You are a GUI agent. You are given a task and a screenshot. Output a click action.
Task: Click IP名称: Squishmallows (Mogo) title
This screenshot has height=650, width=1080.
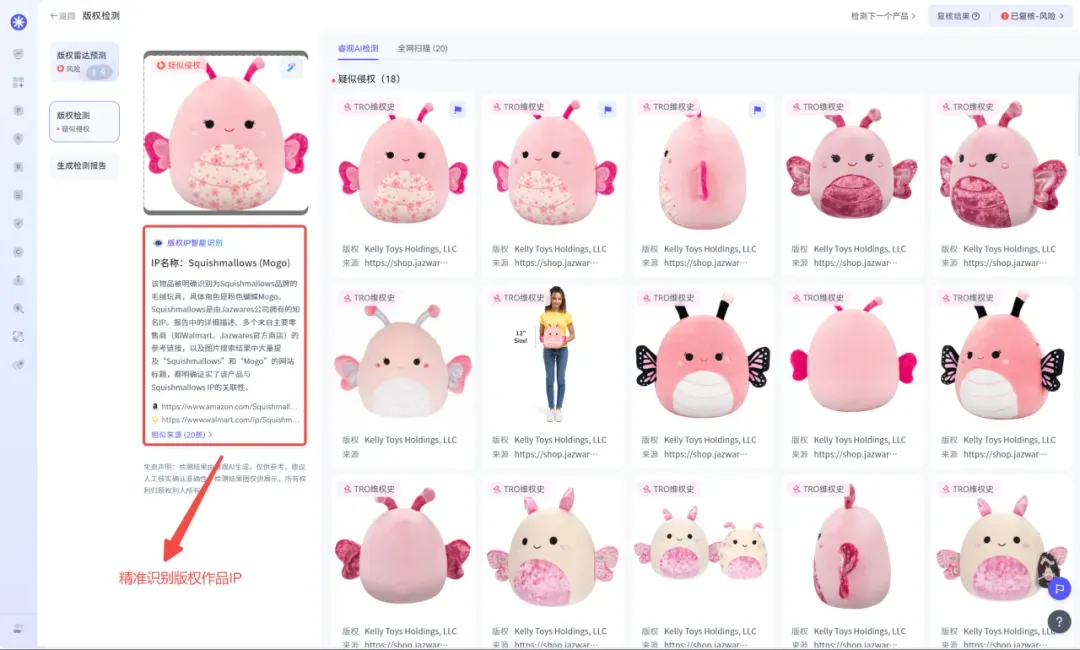[x=220, y=263]
